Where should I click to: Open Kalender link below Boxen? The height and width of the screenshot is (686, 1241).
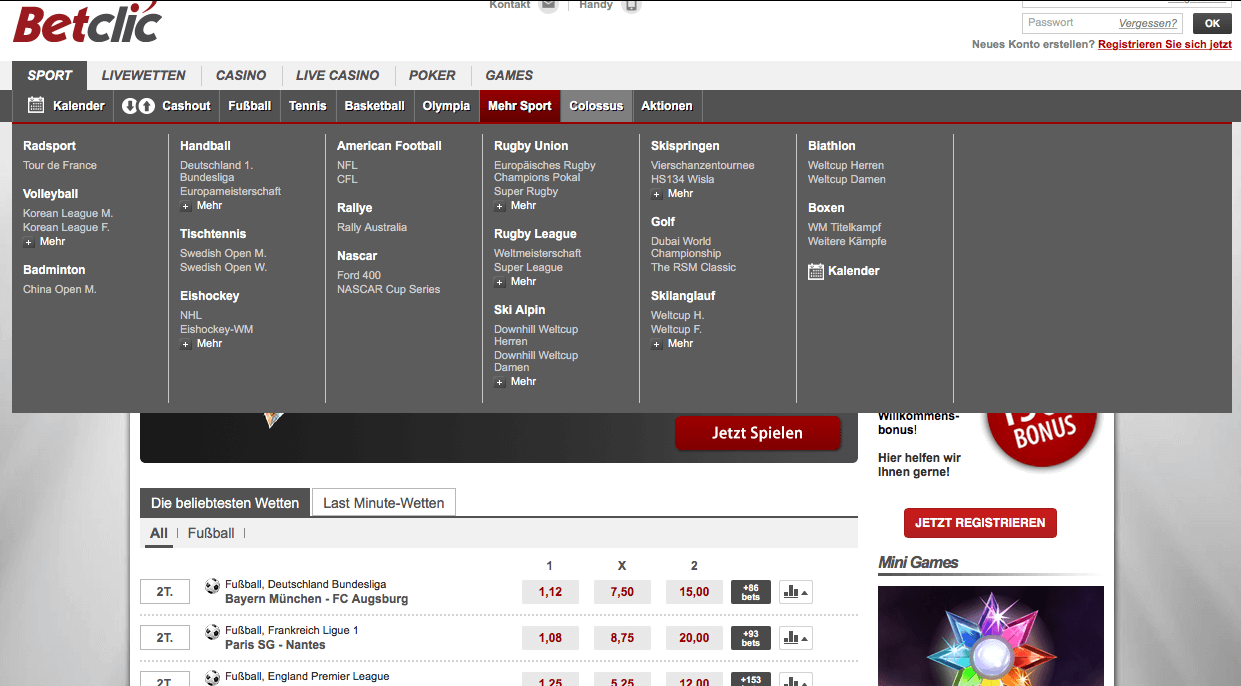[844, 271]
